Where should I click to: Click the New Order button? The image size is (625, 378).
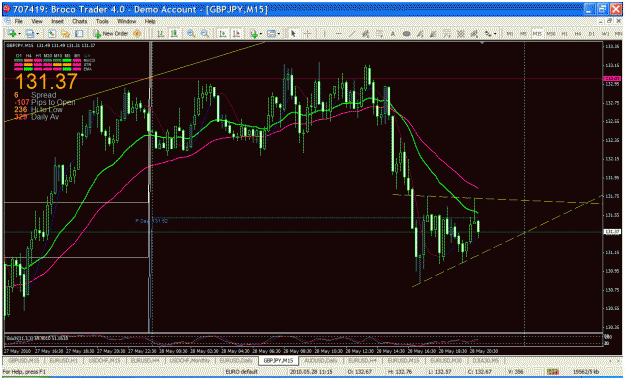[110, 34]
